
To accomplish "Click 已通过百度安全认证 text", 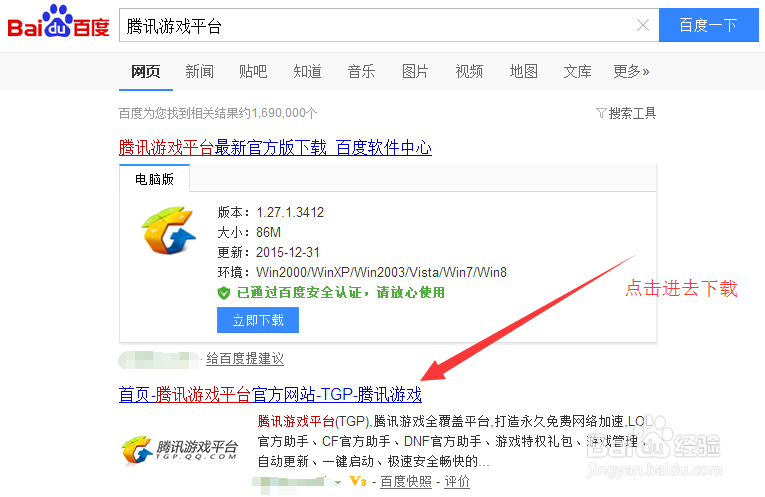I will tap(341, 293).
